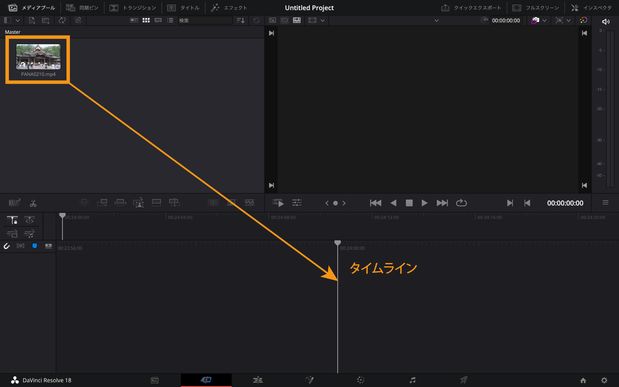The width and height of the screenshot is (619, 387).
Task: Click the sync clips icon
Action: coord(62,20)
